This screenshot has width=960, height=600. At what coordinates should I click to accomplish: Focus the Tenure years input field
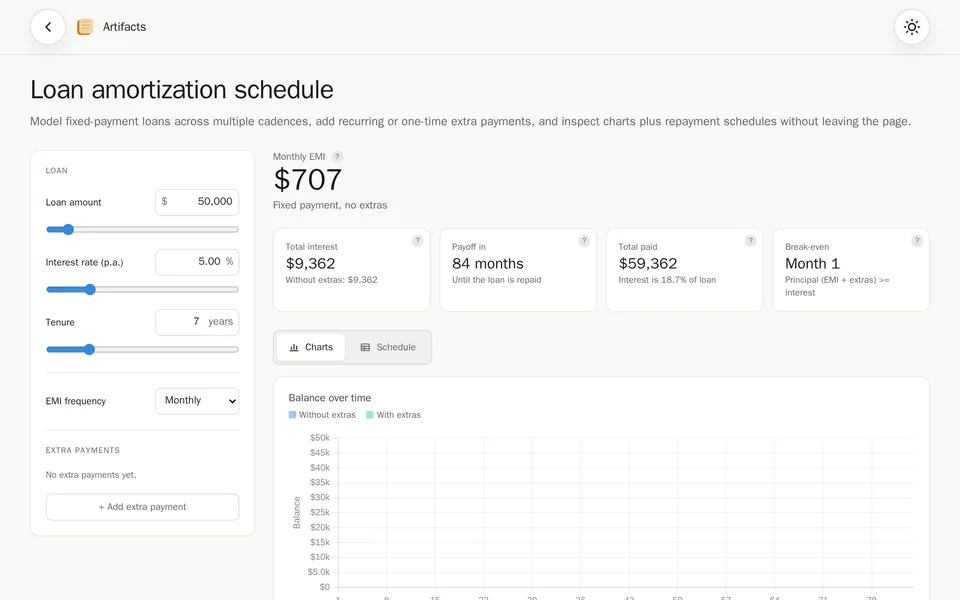[x=197, y=322]
